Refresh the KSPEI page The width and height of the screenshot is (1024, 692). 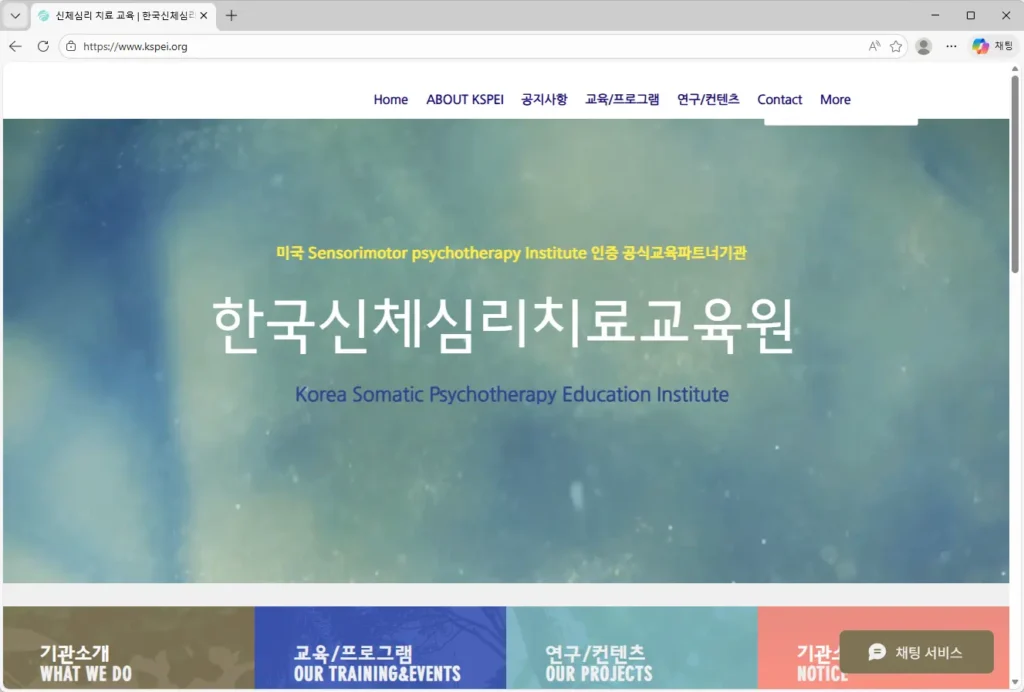(41, 46)
